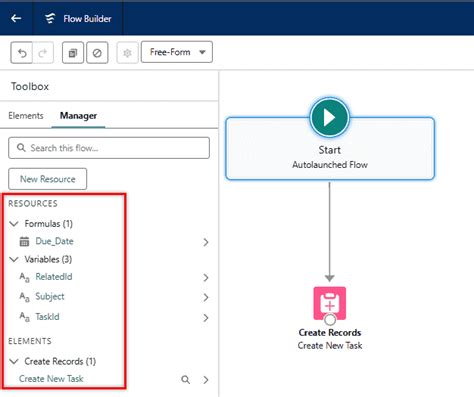This screenshot has height=397, width=474.
Task: Locate Create New Task on canvas magnifier
Action: [x=186, y=380]
